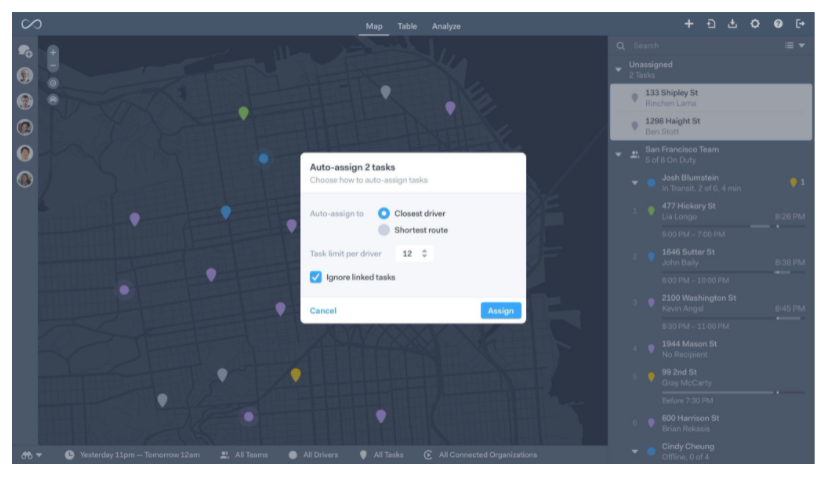830x480 pixels.
Task: Collapse Josh Blumstein's task list
Action: [635, 183]
